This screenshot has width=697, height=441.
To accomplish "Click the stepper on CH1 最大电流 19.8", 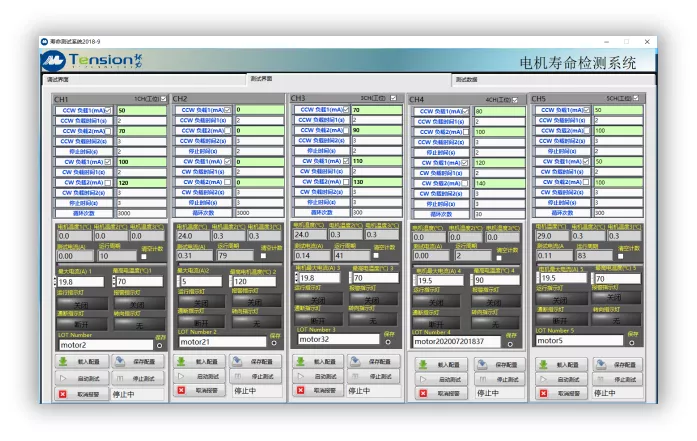I will pyautogui.click(x=57, y=282).
